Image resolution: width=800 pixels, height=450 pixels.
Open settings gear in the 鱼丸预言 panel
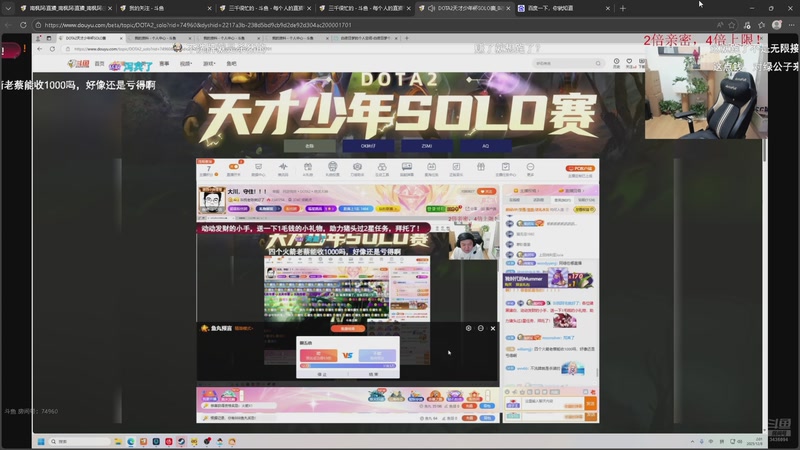[468, 328]
